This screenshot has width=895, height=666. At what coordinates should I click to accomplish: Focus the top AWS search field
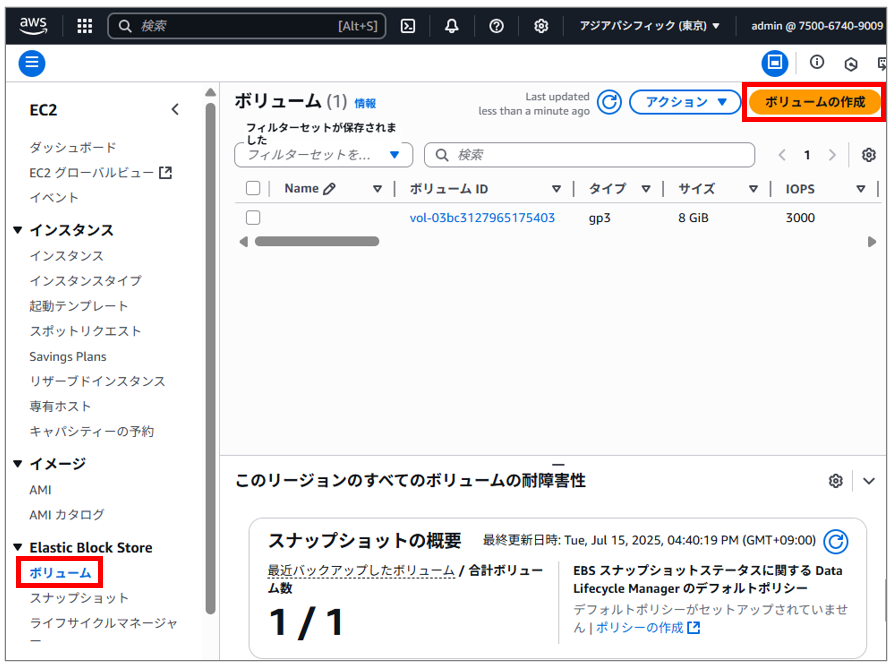point(247,26)
